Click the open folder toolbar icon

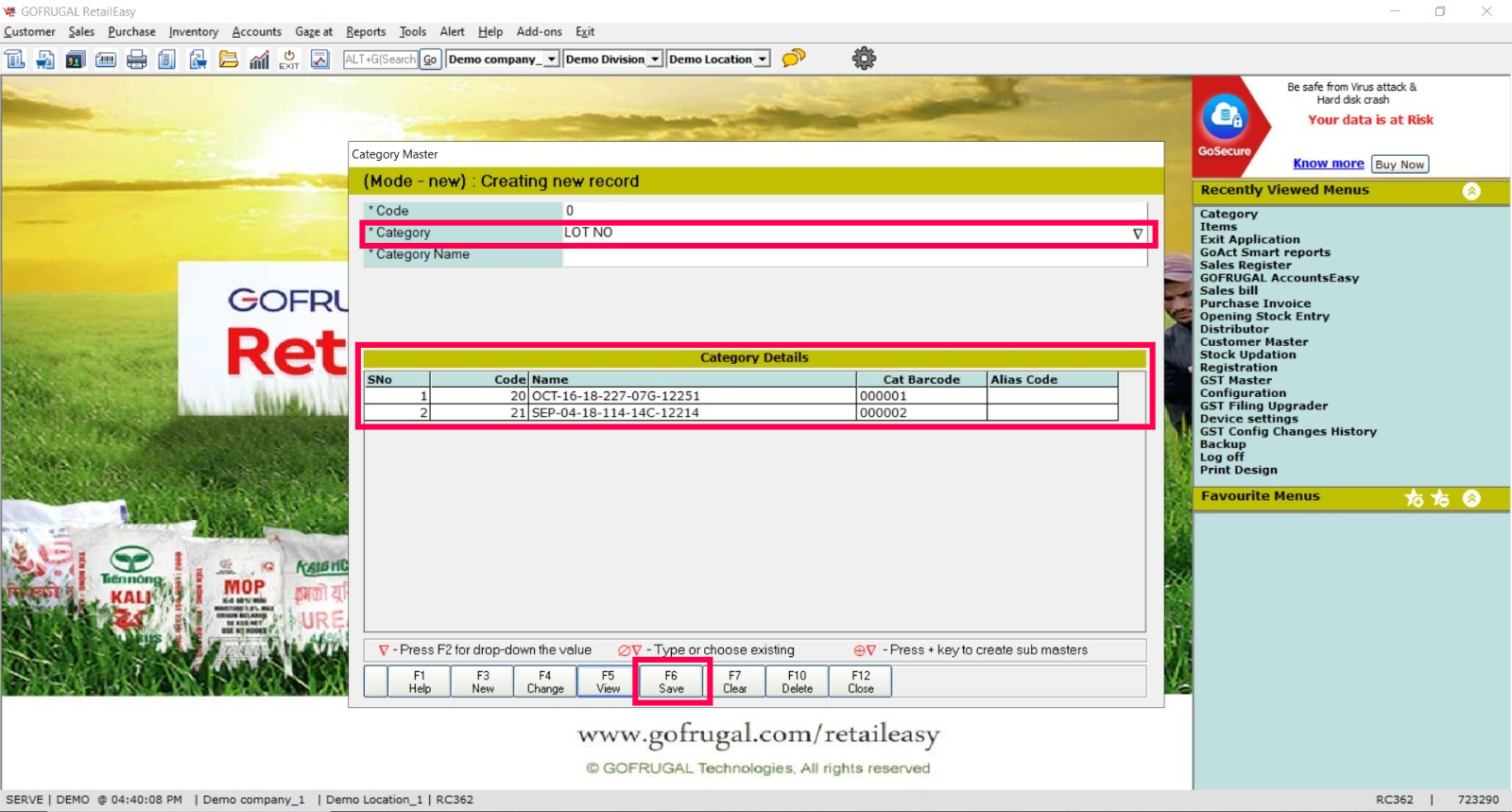pos(229,60)
